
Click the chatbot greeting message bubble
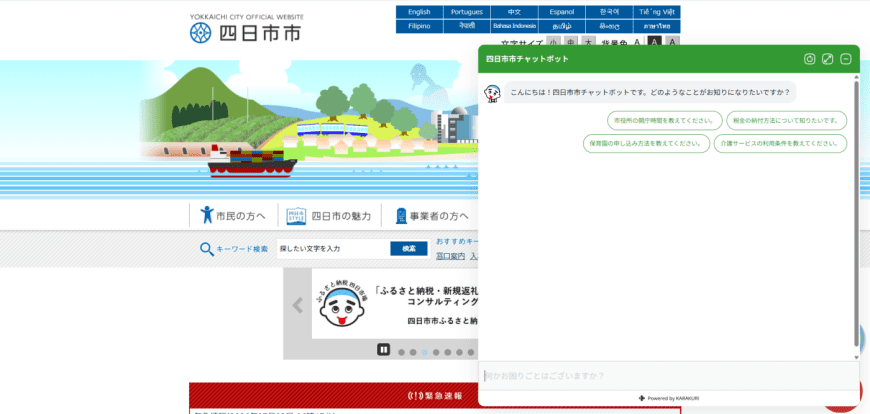[650, 92]
